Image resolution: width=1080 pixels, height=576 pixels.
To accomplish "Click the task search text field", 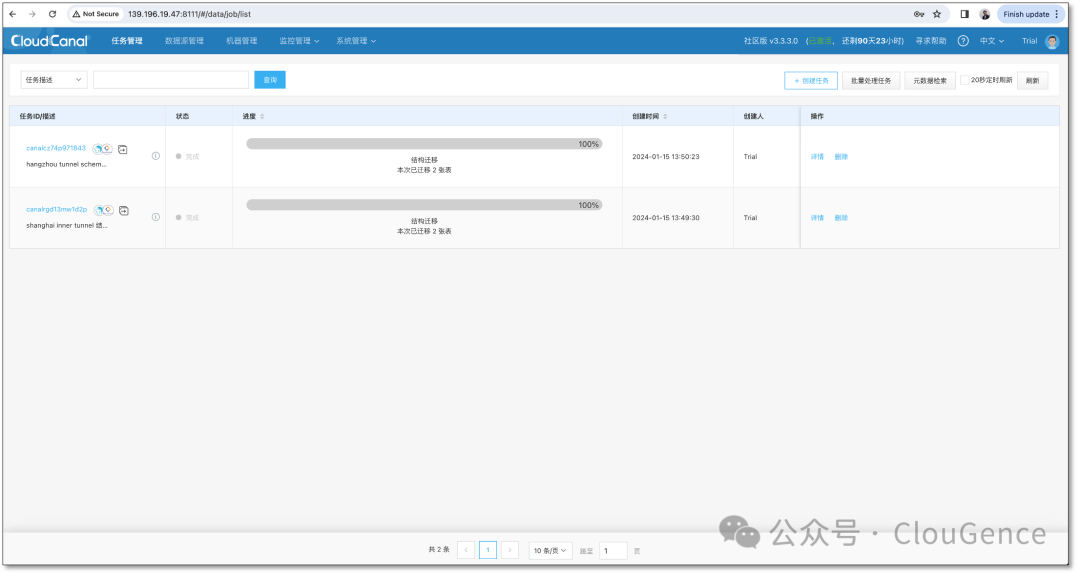I will pyautogui.click(x=171, y=80).
